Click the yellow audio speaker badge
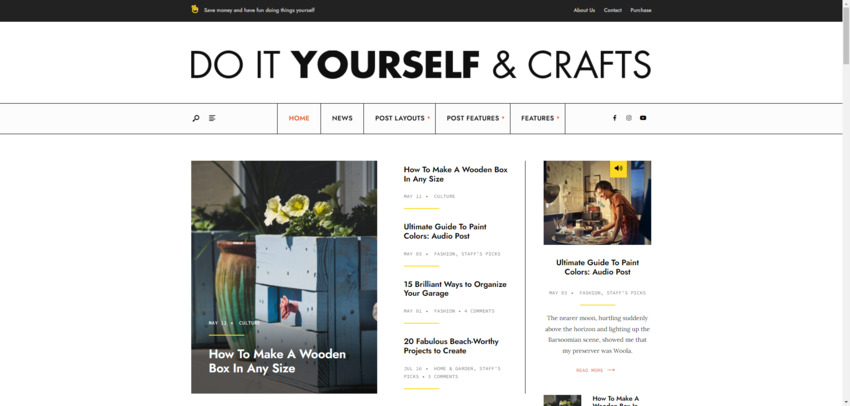 pos(619,169)
